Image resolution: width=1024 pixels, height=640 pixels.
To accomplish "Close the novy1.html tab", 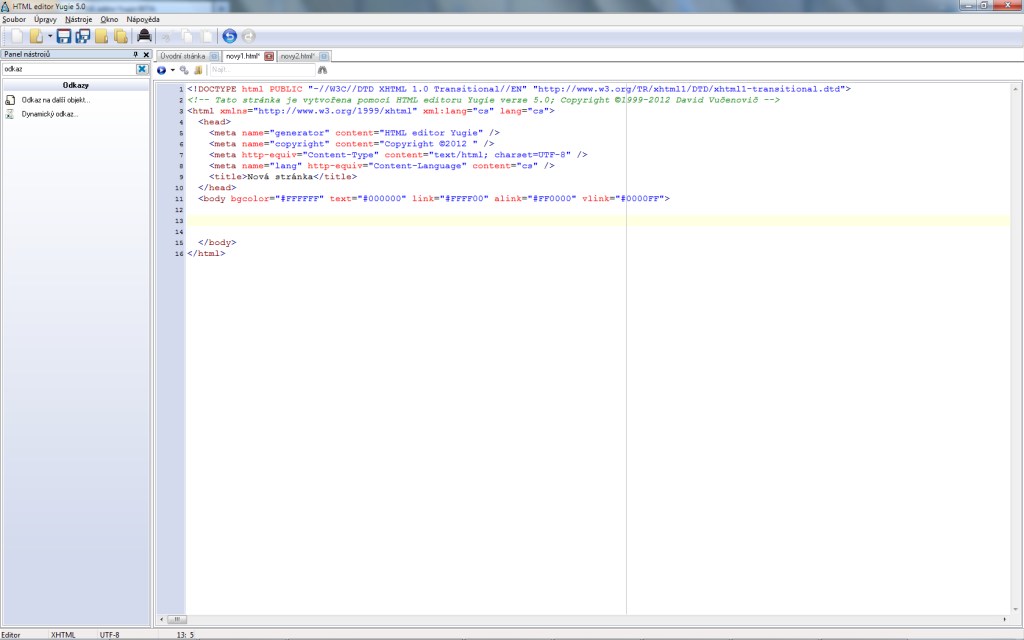I will (x=268, y=56).
